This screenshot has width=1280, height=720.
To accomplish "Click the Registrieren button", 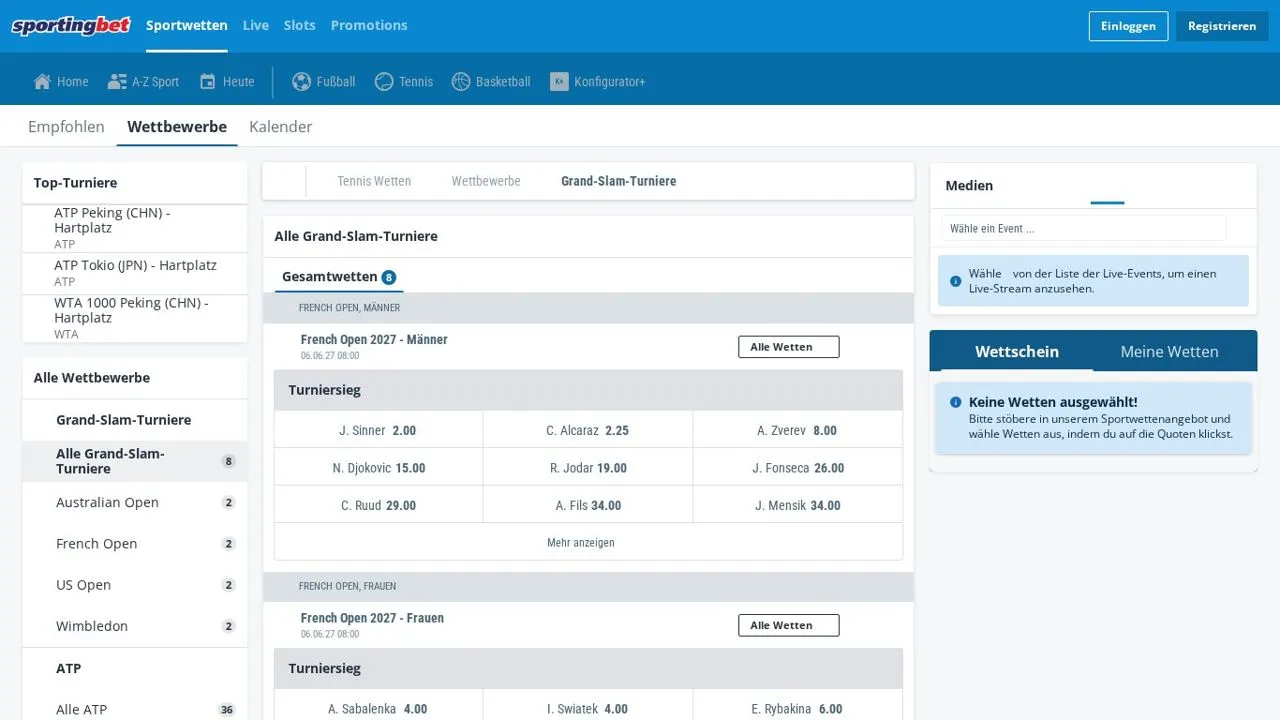I will (1222, 26).
